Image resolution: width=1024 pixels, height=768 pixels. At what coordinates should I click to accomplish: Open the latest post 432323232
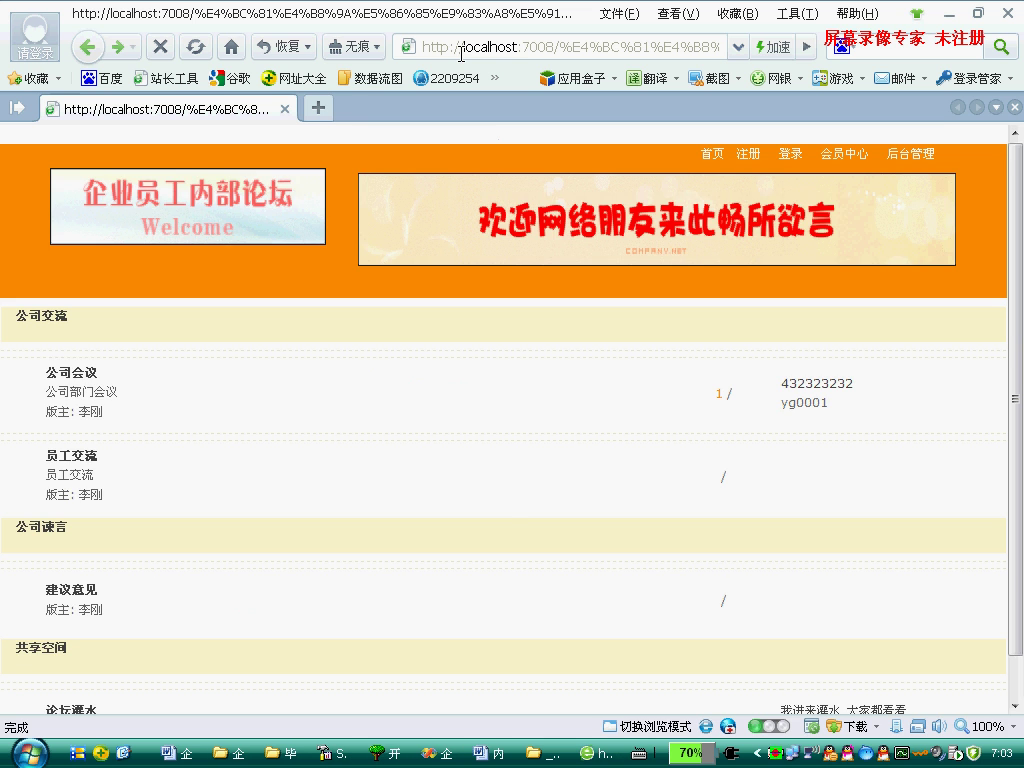[x=817, y=383]
